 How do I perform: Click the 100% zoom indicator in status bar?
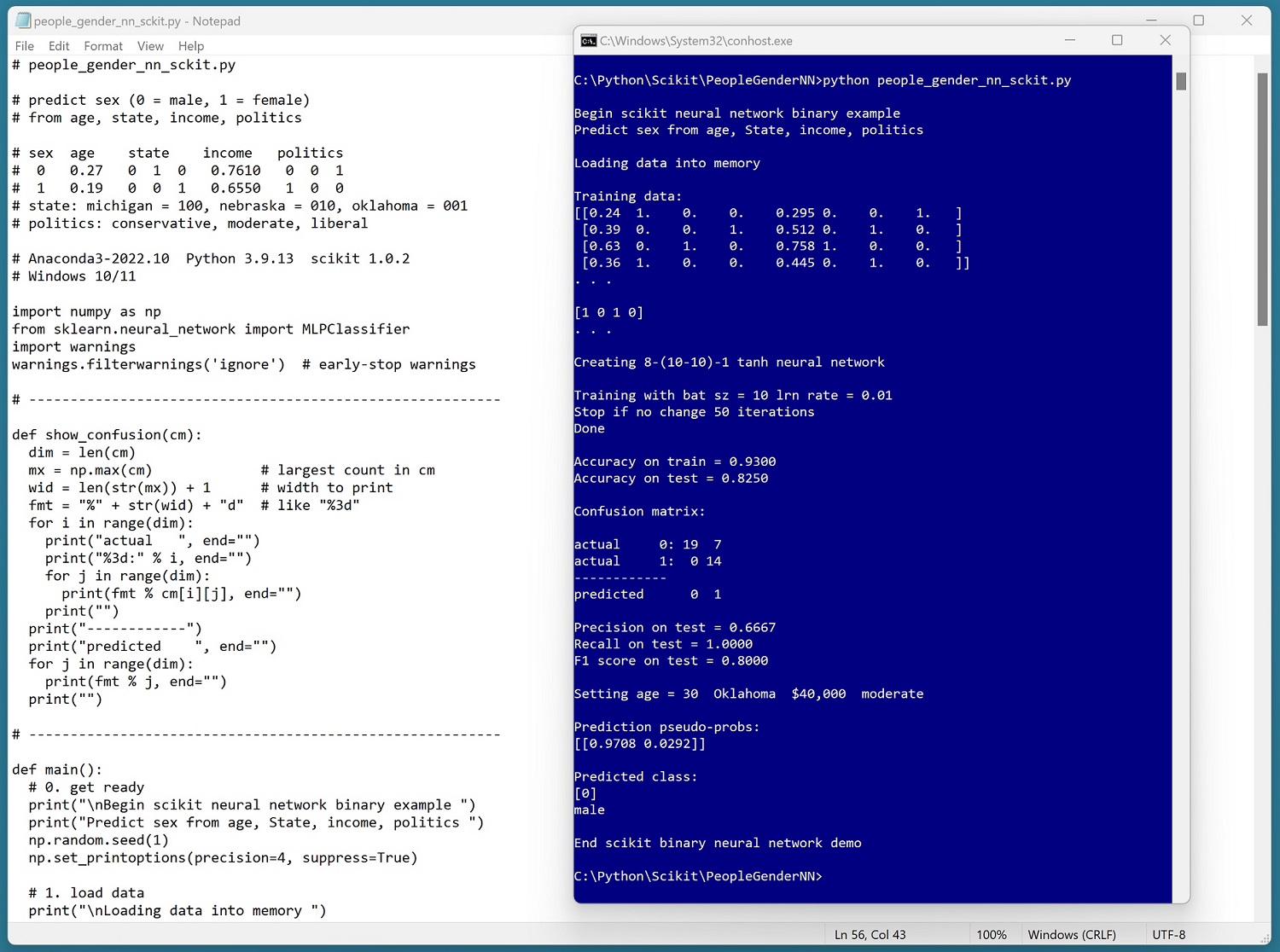(991, 935)
